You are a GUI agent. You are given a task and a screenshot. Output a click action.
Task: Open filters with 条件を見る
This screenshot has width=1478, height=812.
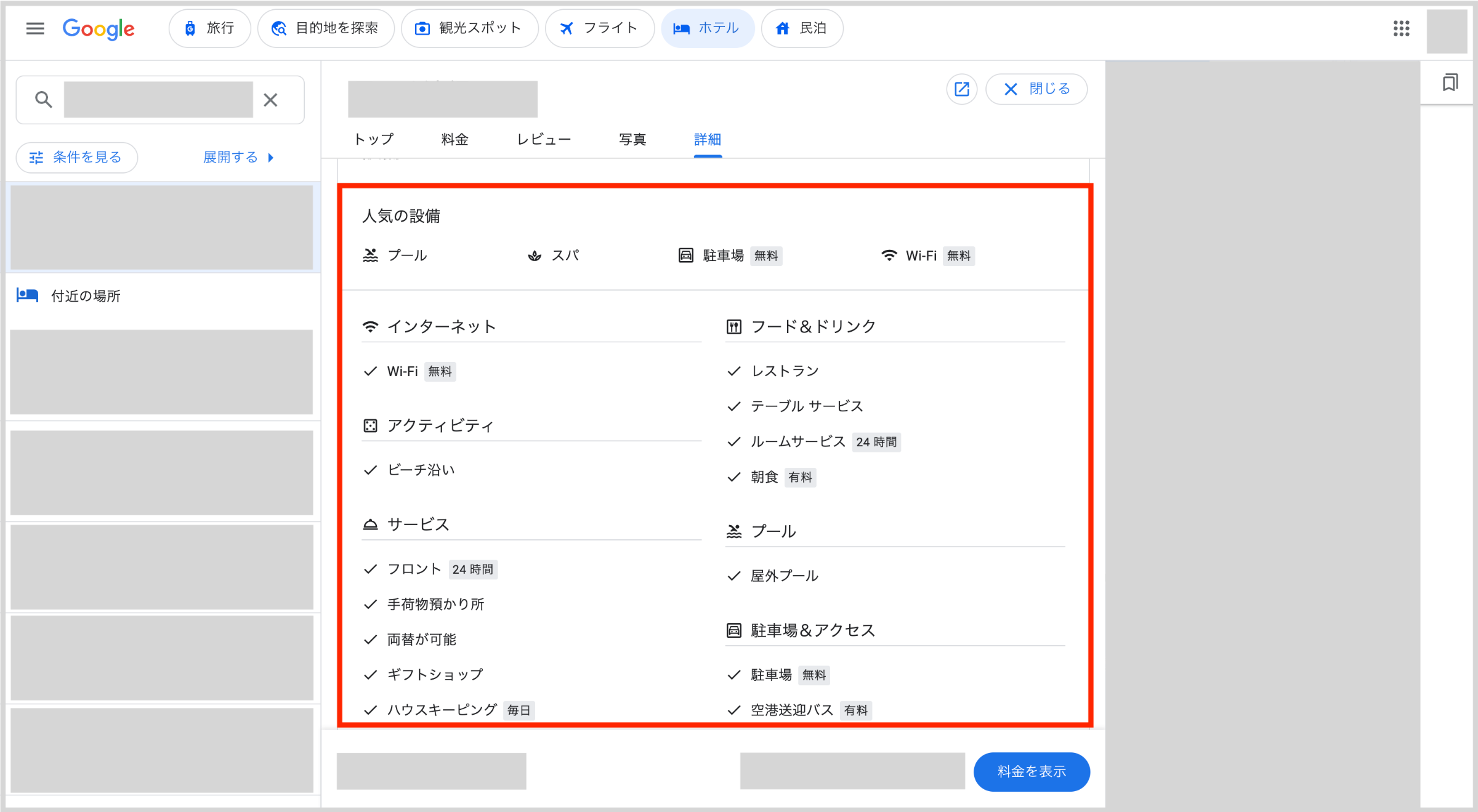[76, 158]
